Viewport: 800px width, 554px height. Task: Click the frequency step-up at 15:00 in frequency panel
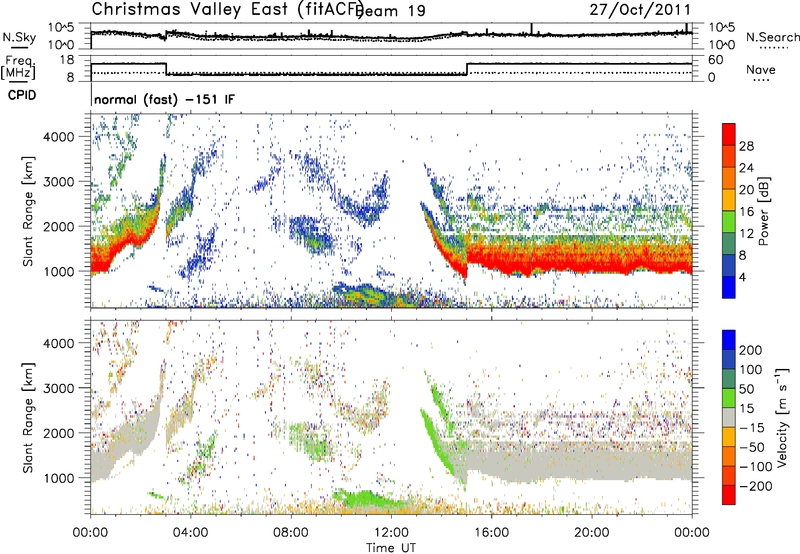point(467,69)
